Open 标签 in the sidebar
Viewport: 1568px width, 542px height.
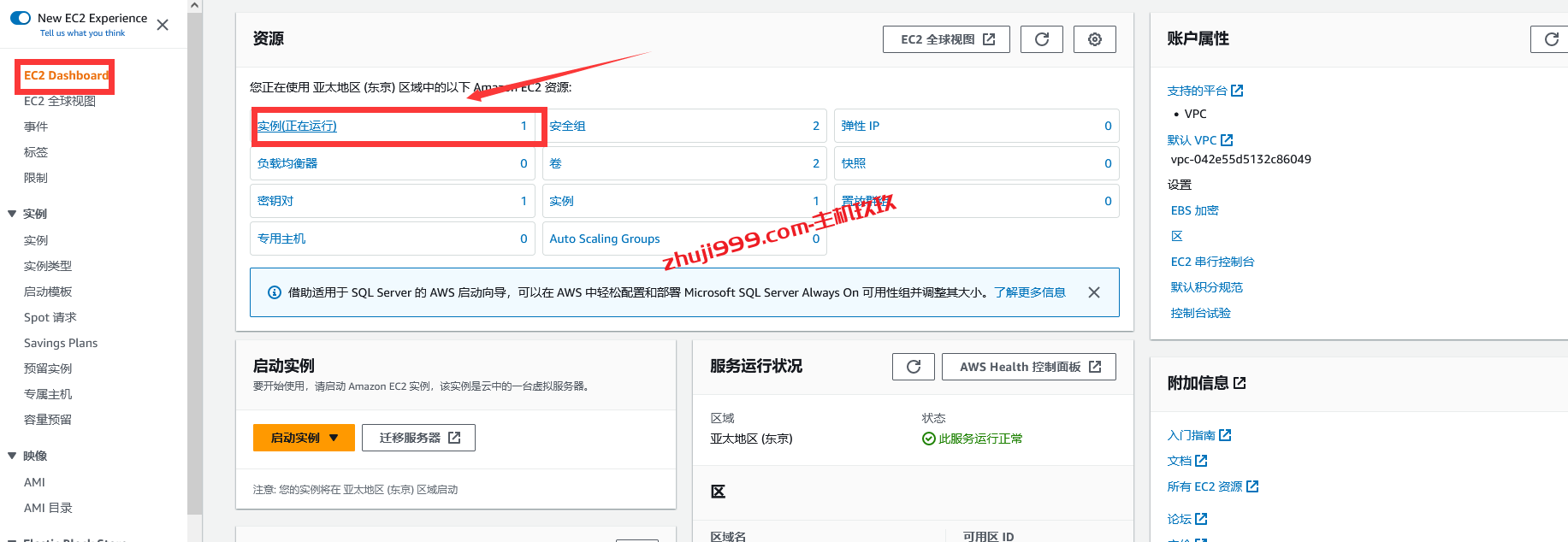36,152
